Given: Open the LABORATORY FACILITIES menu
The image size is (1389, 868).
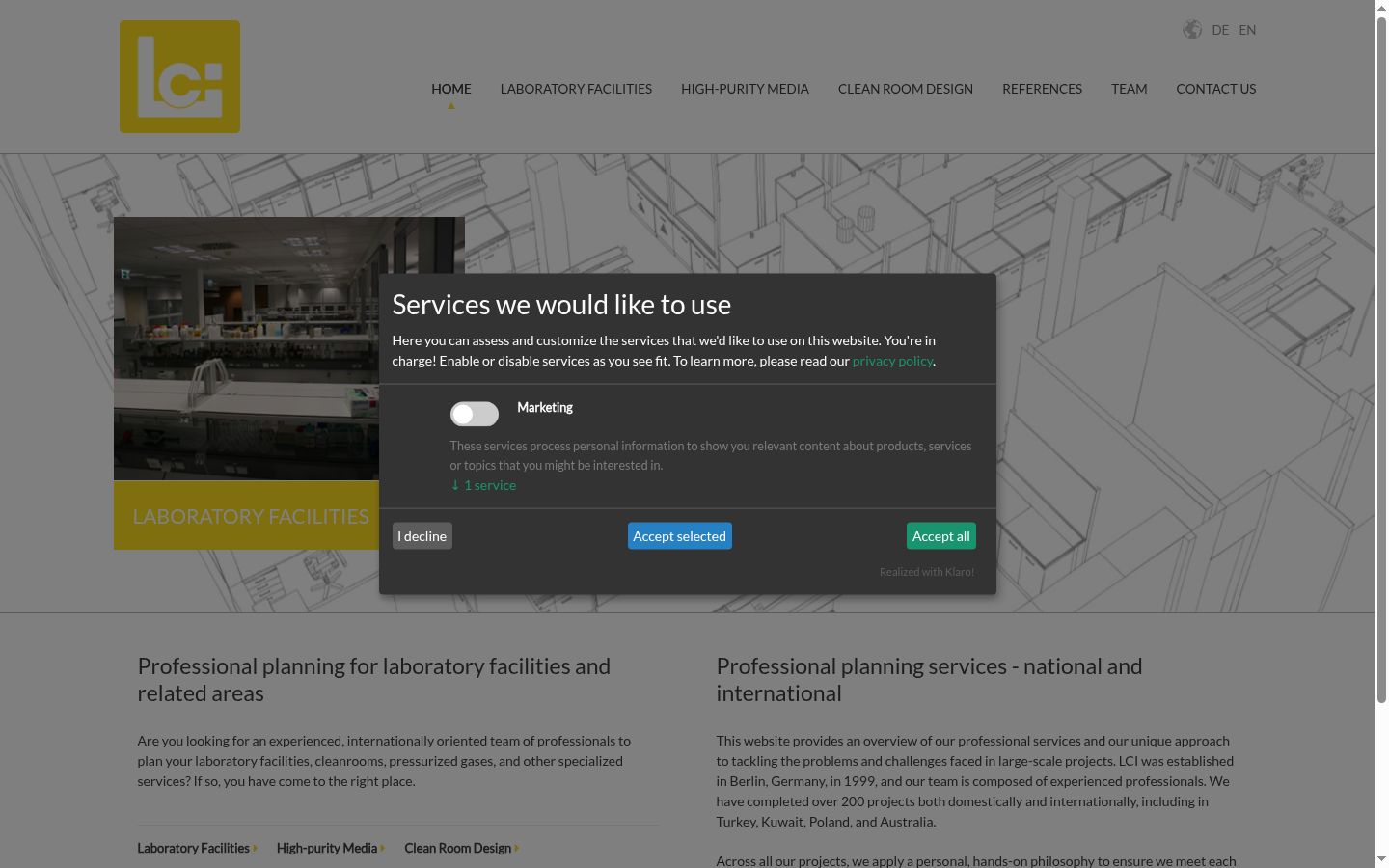Looking at the screenshot, I should click(576, 89).
